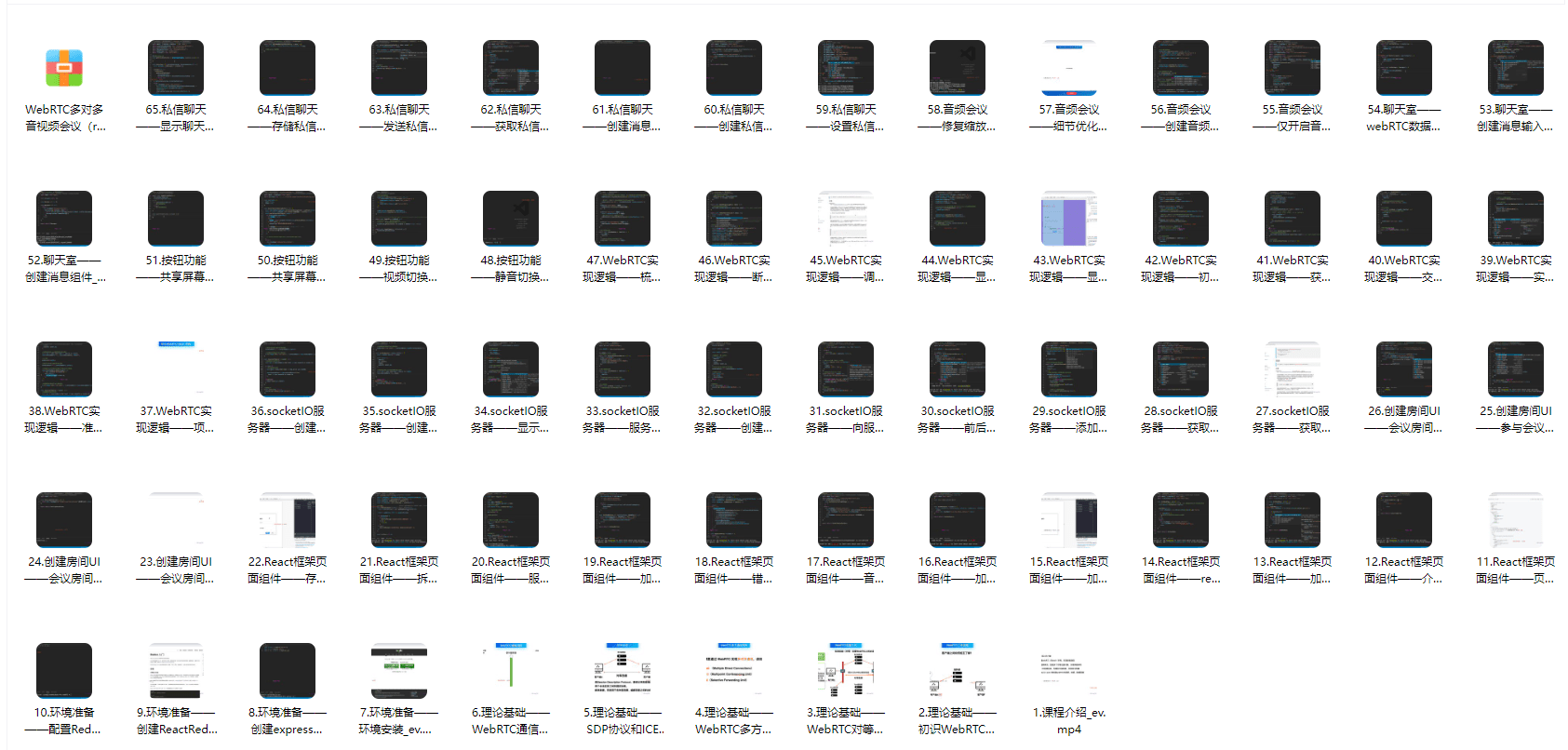Click the 10.环境准备 配置Red video icon

coord(64,671)
